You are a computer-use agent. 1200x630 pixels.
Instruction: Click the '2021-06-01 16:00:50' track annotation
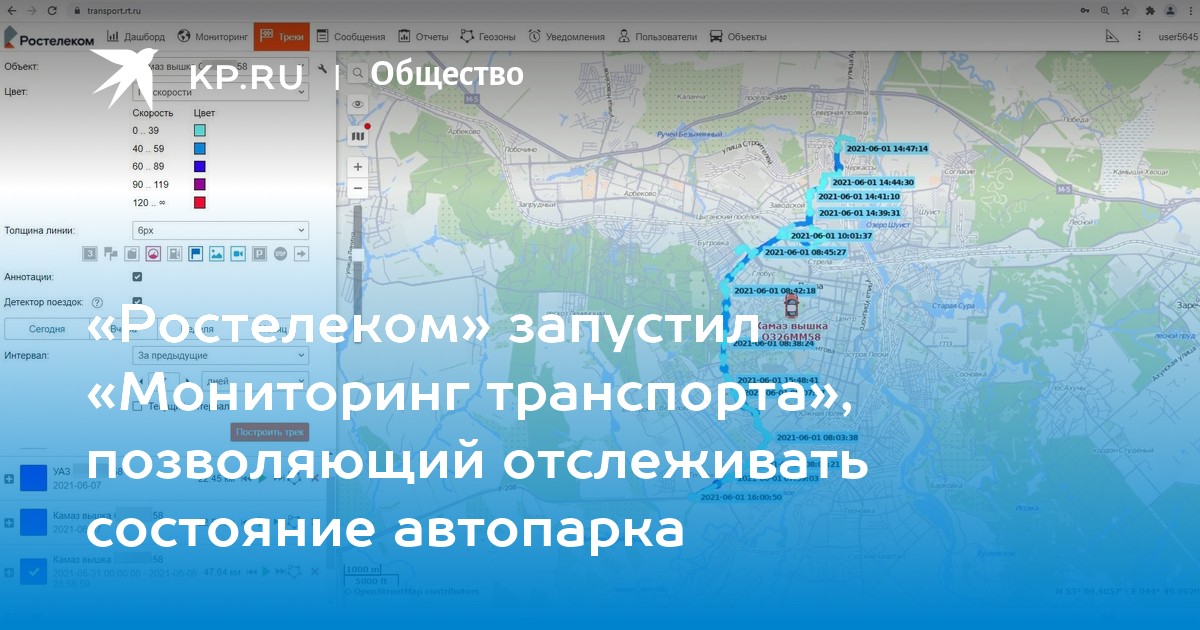coord(740,496)
